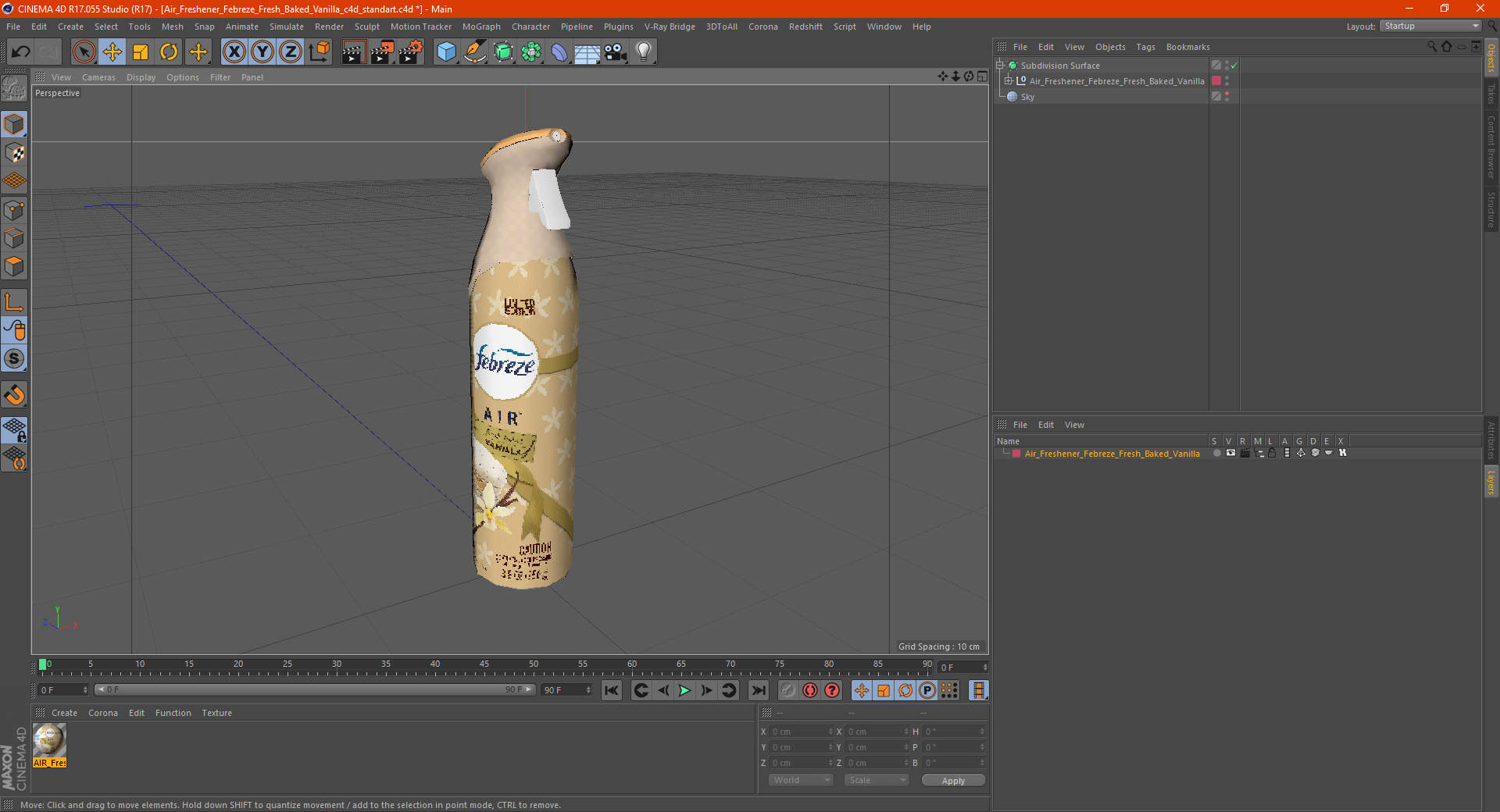This screenshot has height=812, width=1500.
Task: Toggle X axis lock
Action: [x=234, y=52]
